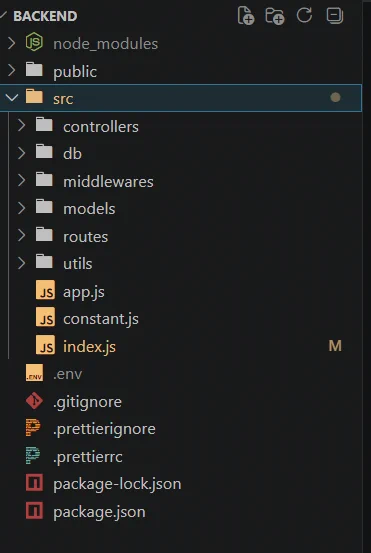371x553 pixels.
Task: Select the models folder name
Action: point(89,209)
